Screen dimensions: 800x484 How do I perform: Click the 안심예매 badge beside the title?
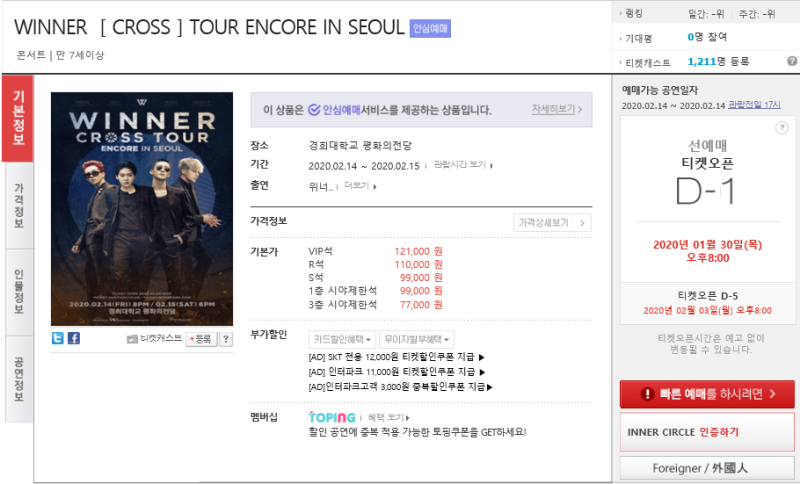[x=430, y=28]
